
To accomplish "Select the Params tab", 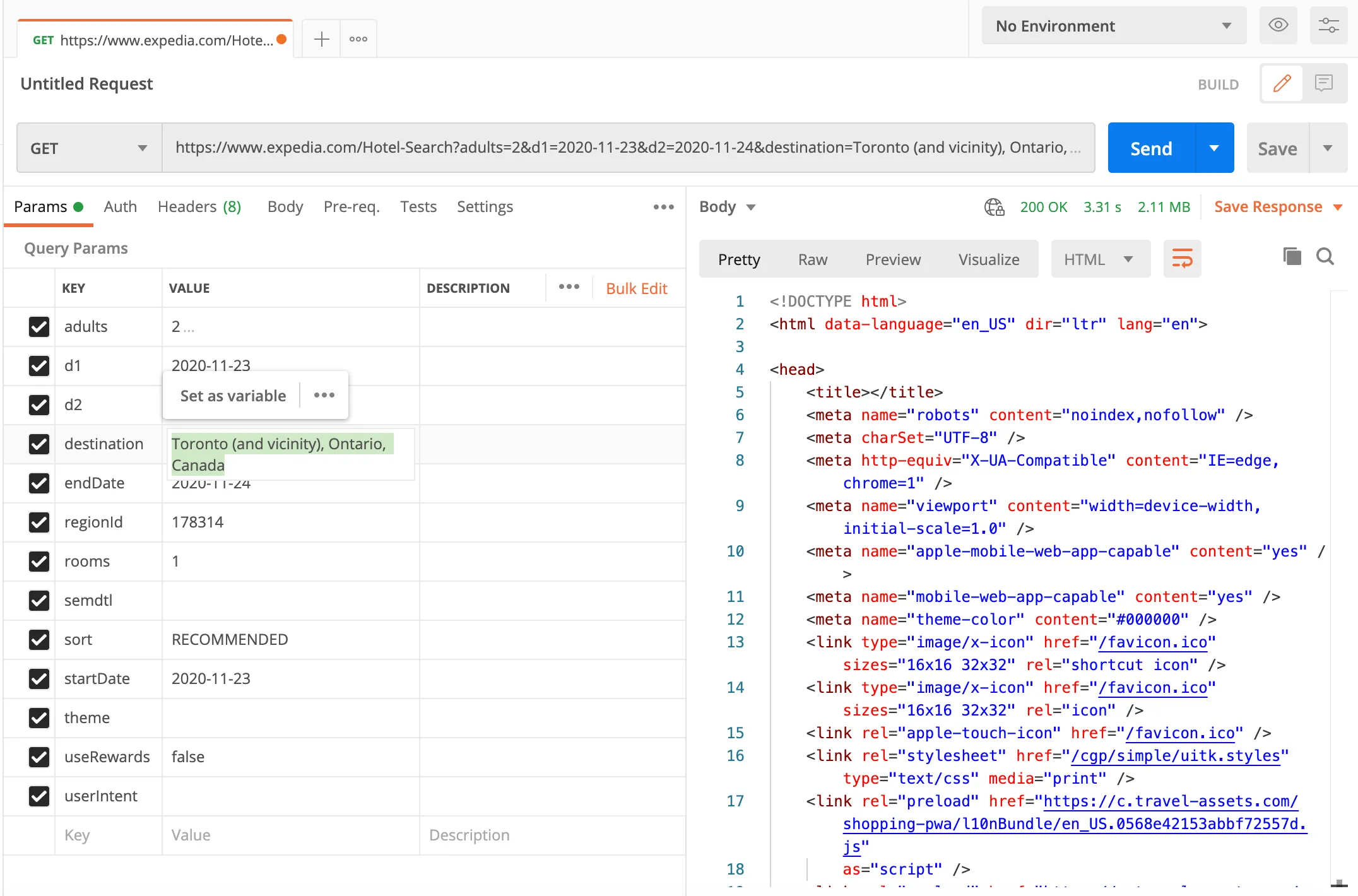I will coord(48,207).
